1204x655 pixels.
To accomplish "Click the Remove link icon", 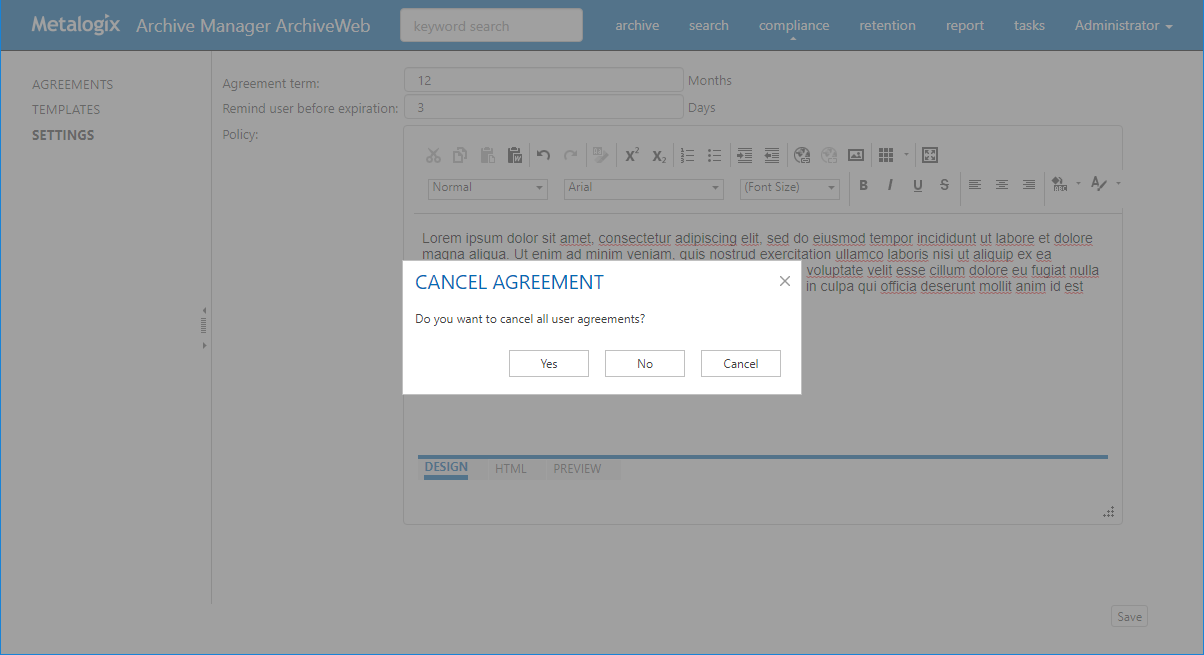I will (x=828, y=155).
